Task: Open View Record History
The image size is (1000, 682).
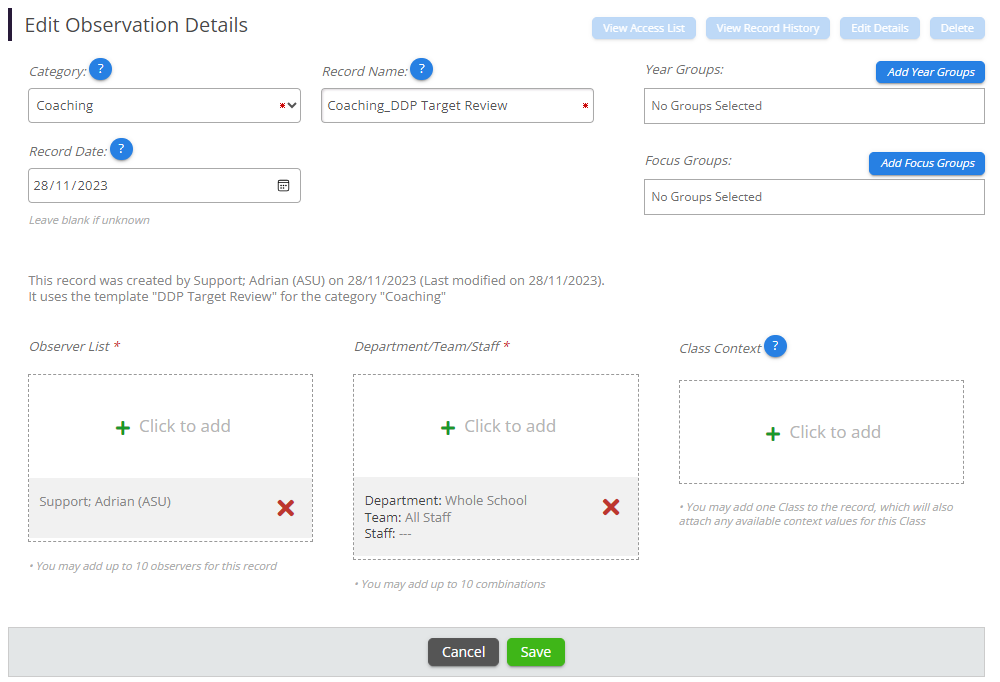Action: pyautogui.click(x=767, y=28)
